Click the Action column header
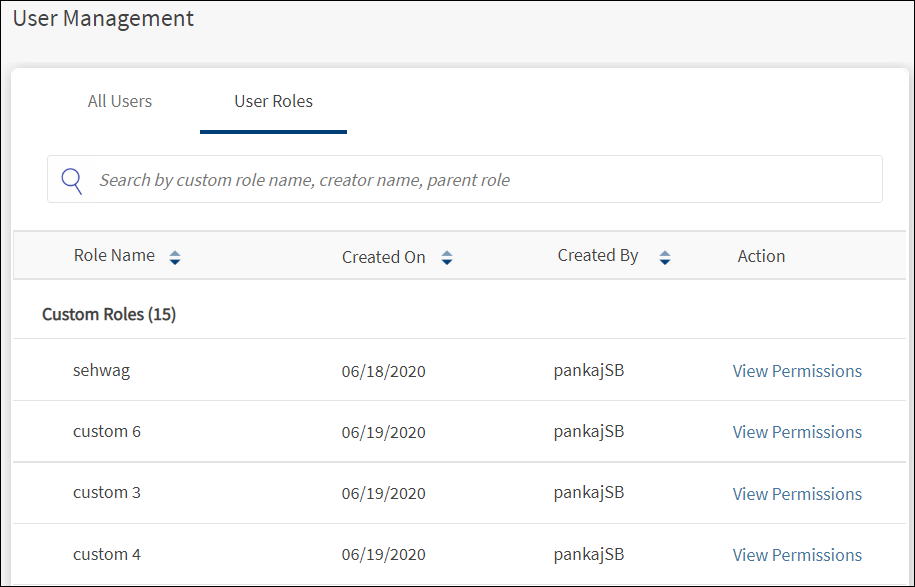 [x=761, y=256]
